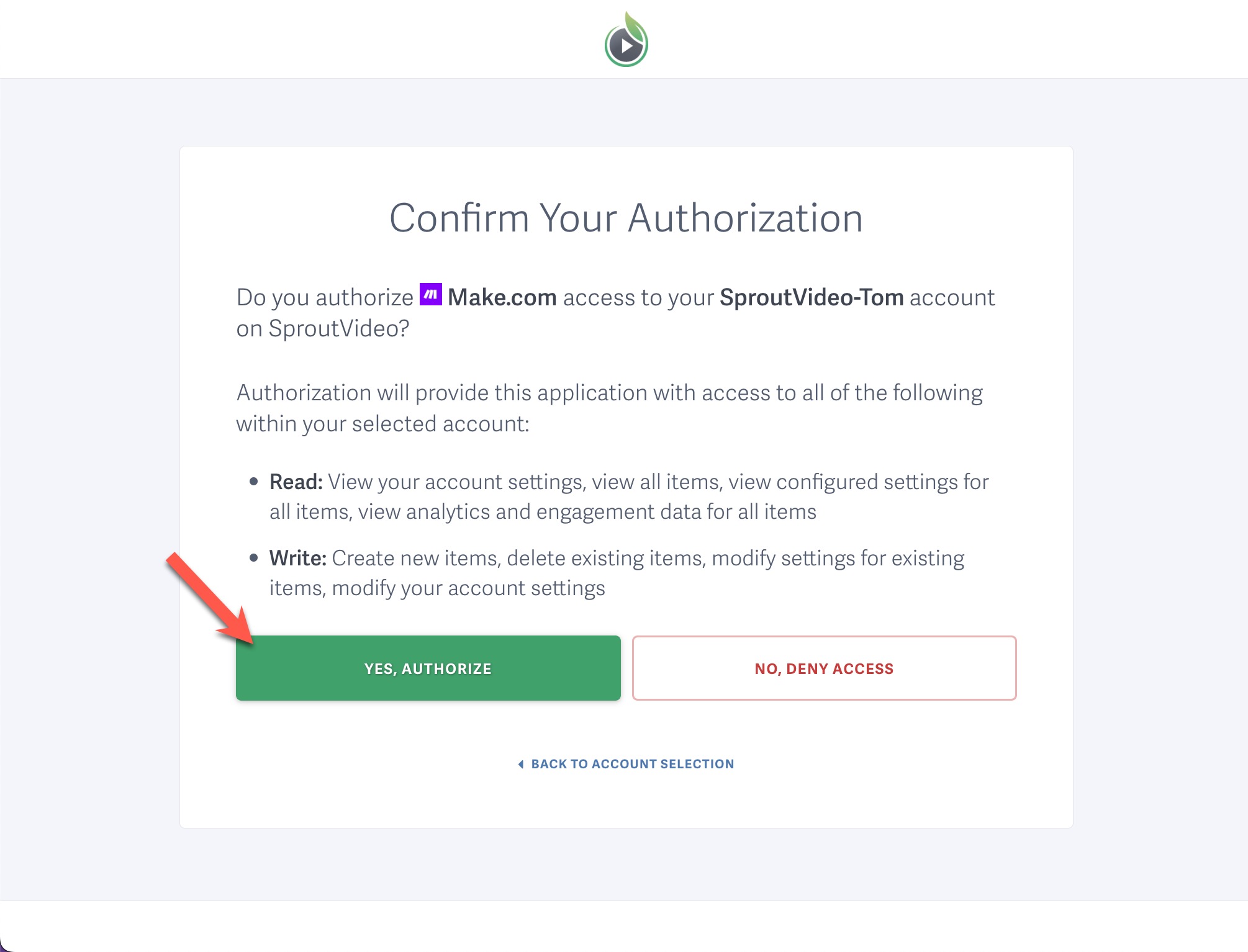Viewport: 1248px width, 952px height.
Task: Deny access using No, Deny Access
Action: [824, 668]
